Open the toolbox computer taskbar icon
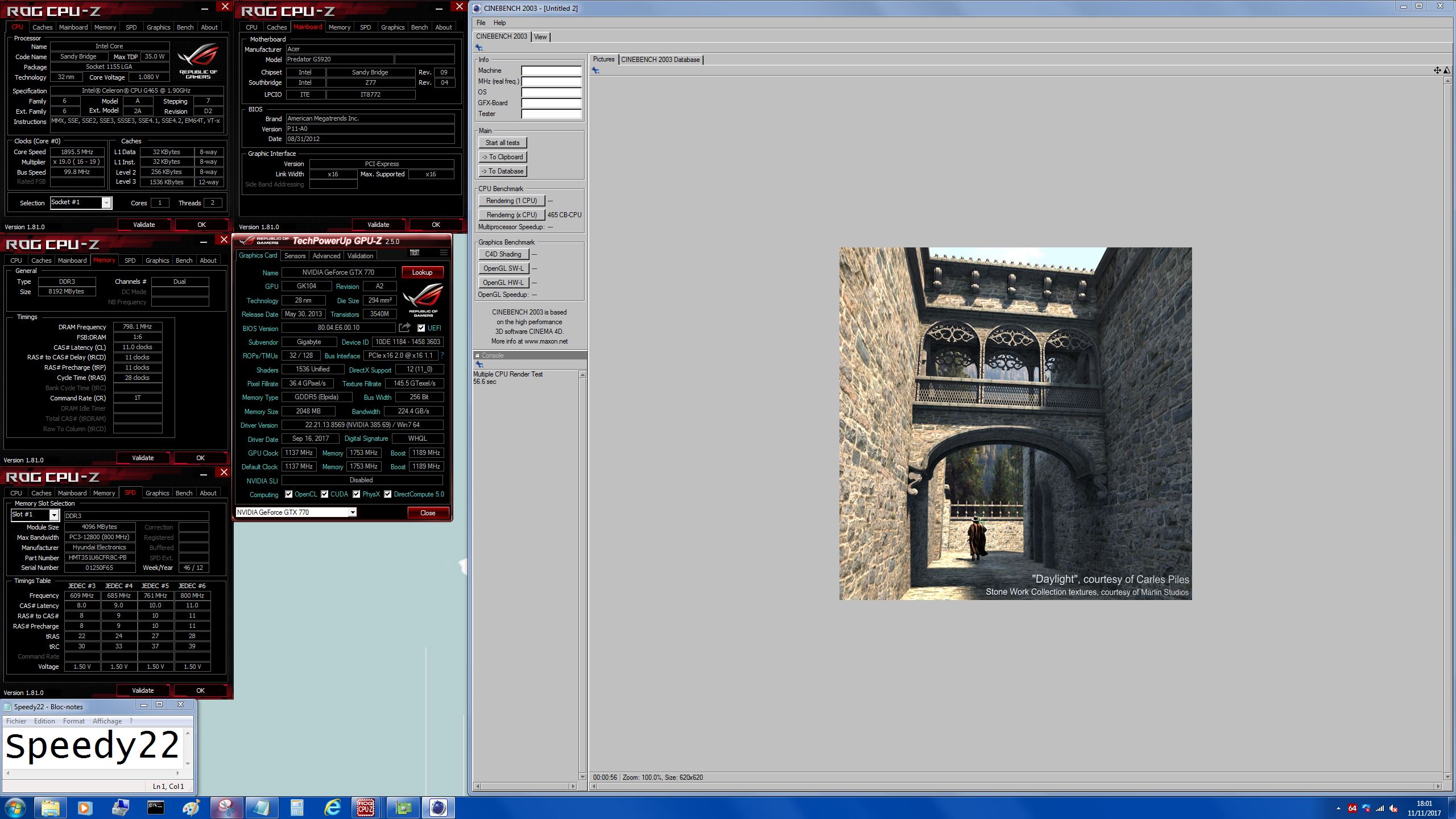This screenshot has height=819, width=1456. tap(121, 808)
